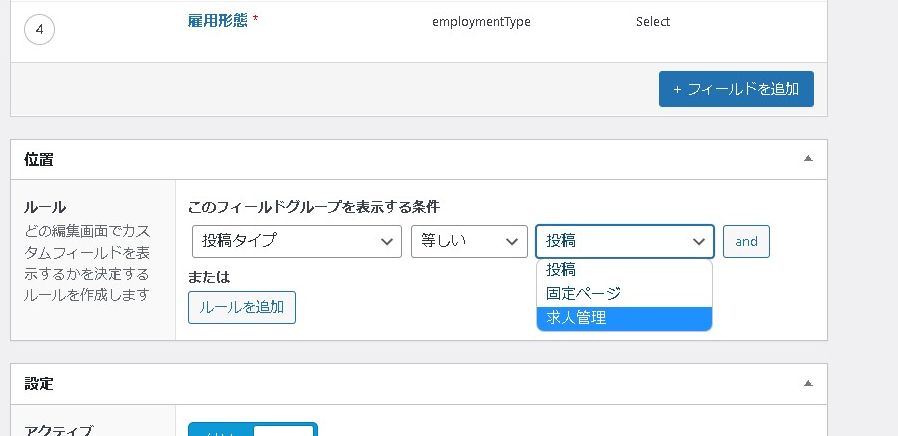Open the 投稿タイプ parameter dropdown
This screenshot has height=436, width=898.
click(297, 241)
